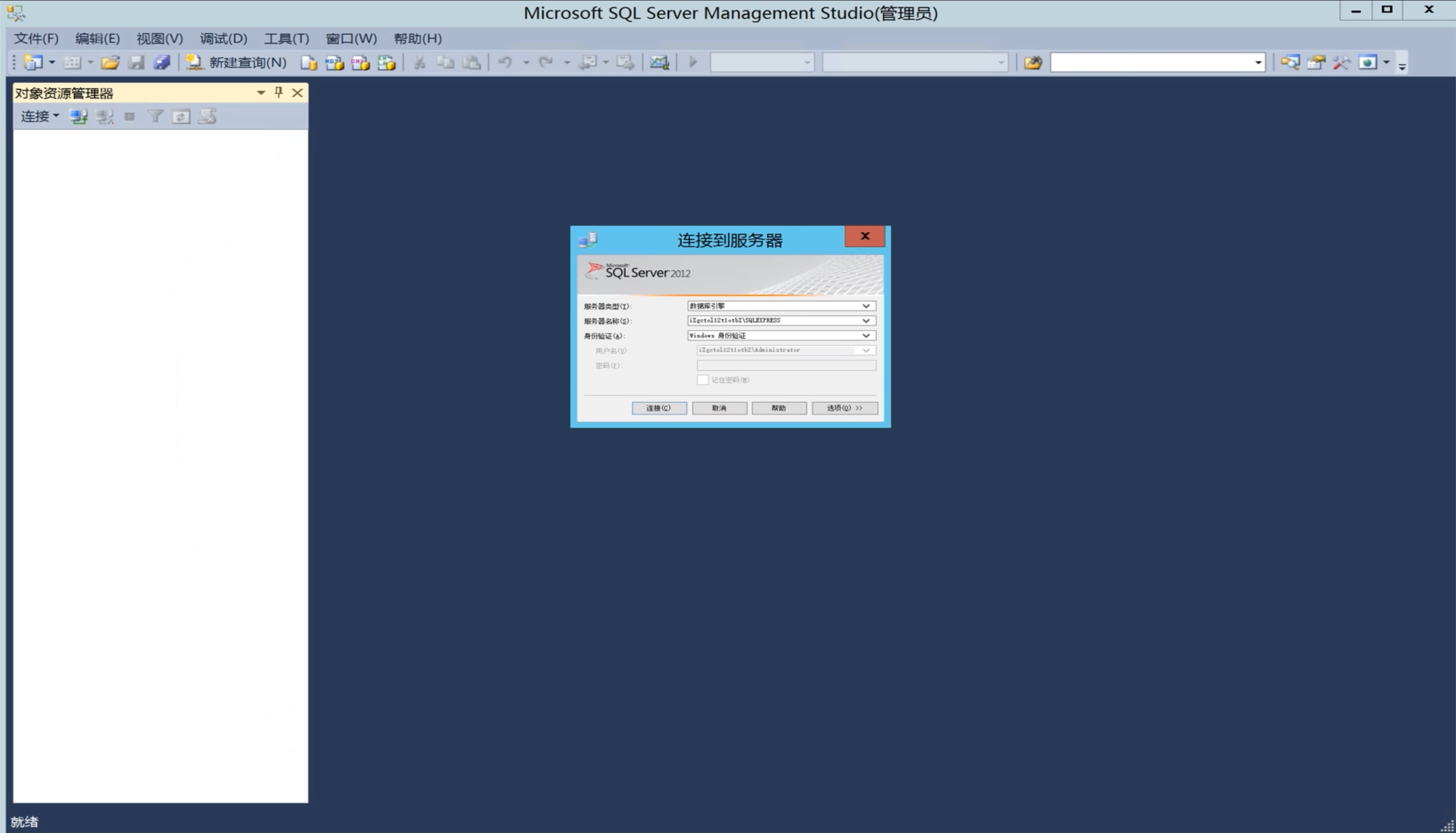Click the Paste clipboard icon

pyautogui.click(x=471, y=62)
